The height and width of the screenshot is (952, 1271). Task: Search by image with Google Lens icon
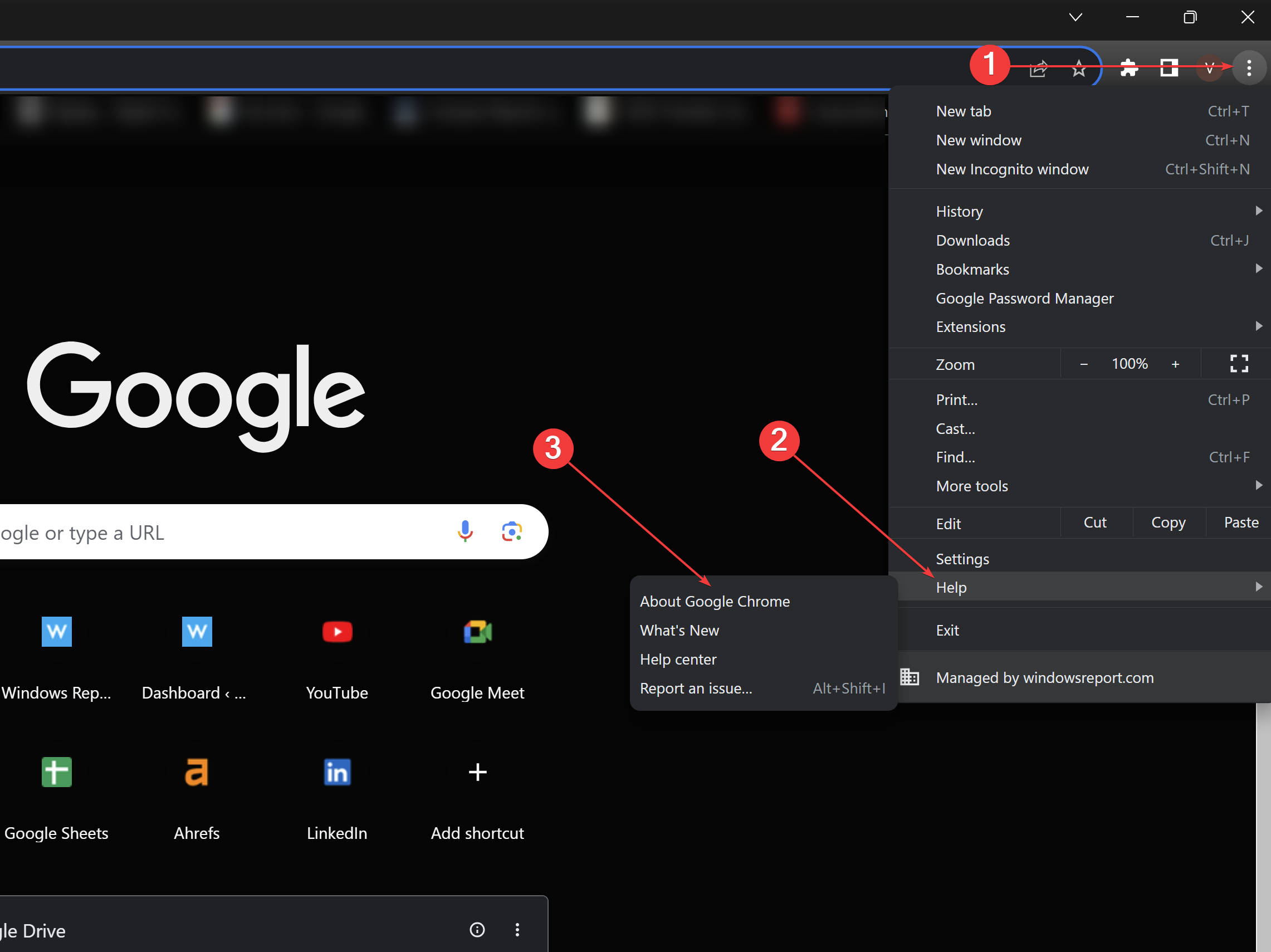[511, 531]
